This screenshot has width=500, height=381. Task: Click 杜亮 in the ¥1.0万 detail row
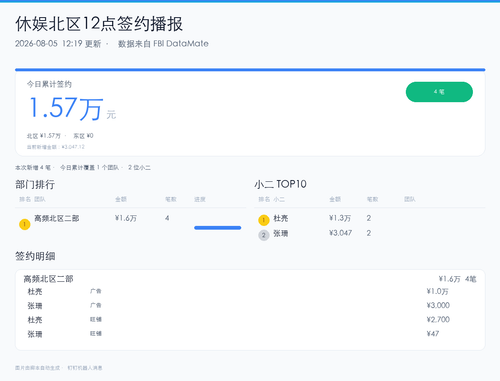(x=35, y=292)
